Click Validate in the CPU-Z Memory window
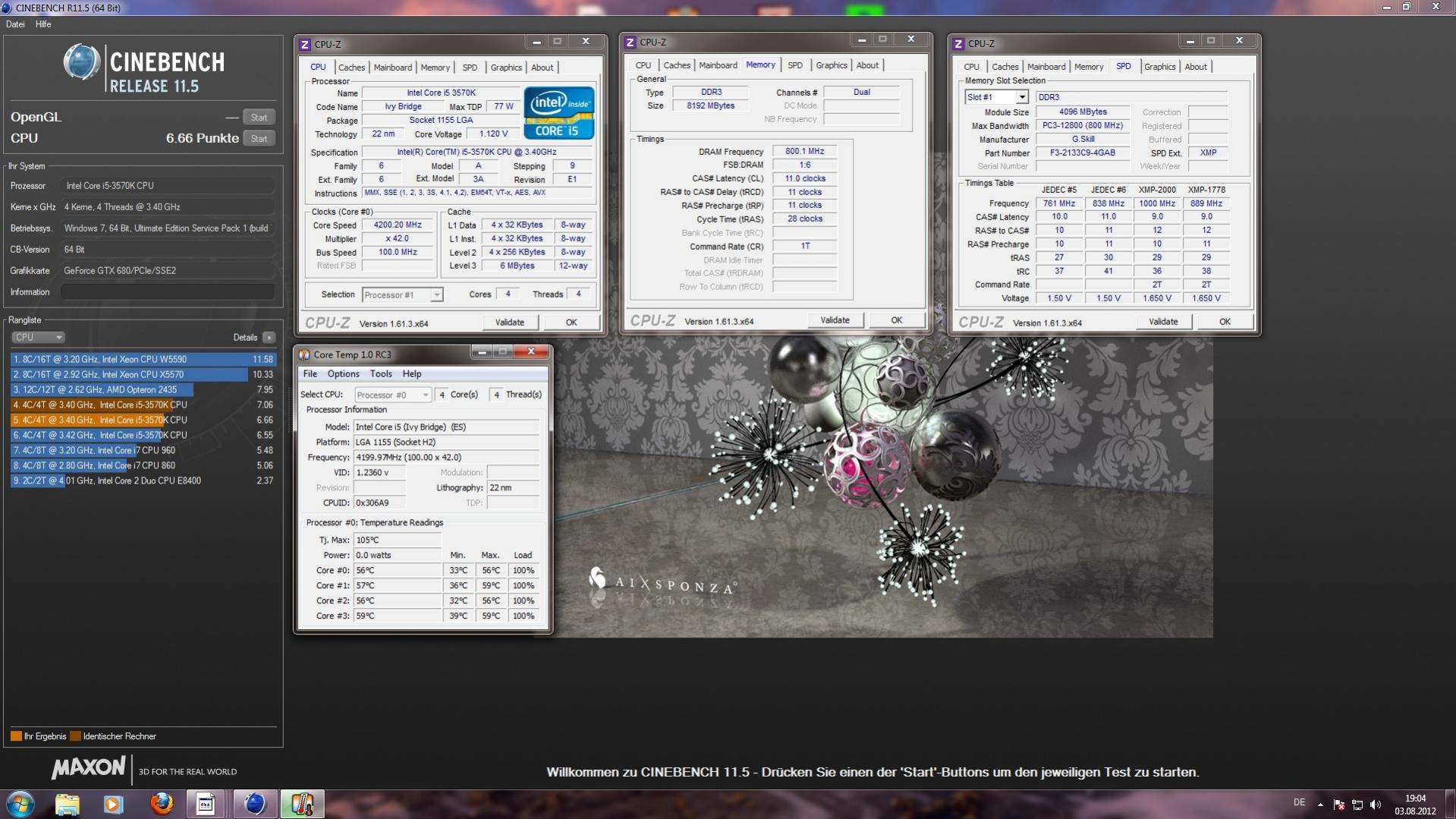 [835, 320]
